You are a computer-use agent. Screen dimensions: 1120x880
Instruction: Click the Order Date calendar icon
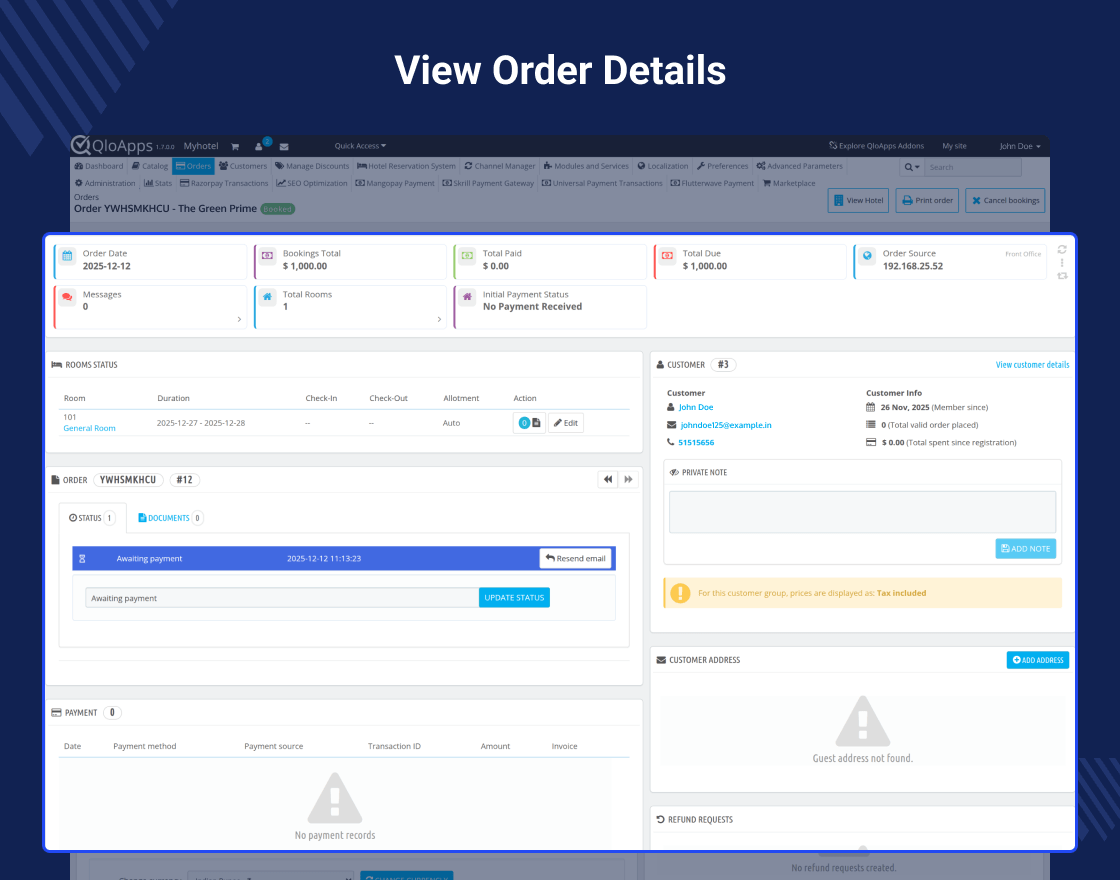[67, 256]
